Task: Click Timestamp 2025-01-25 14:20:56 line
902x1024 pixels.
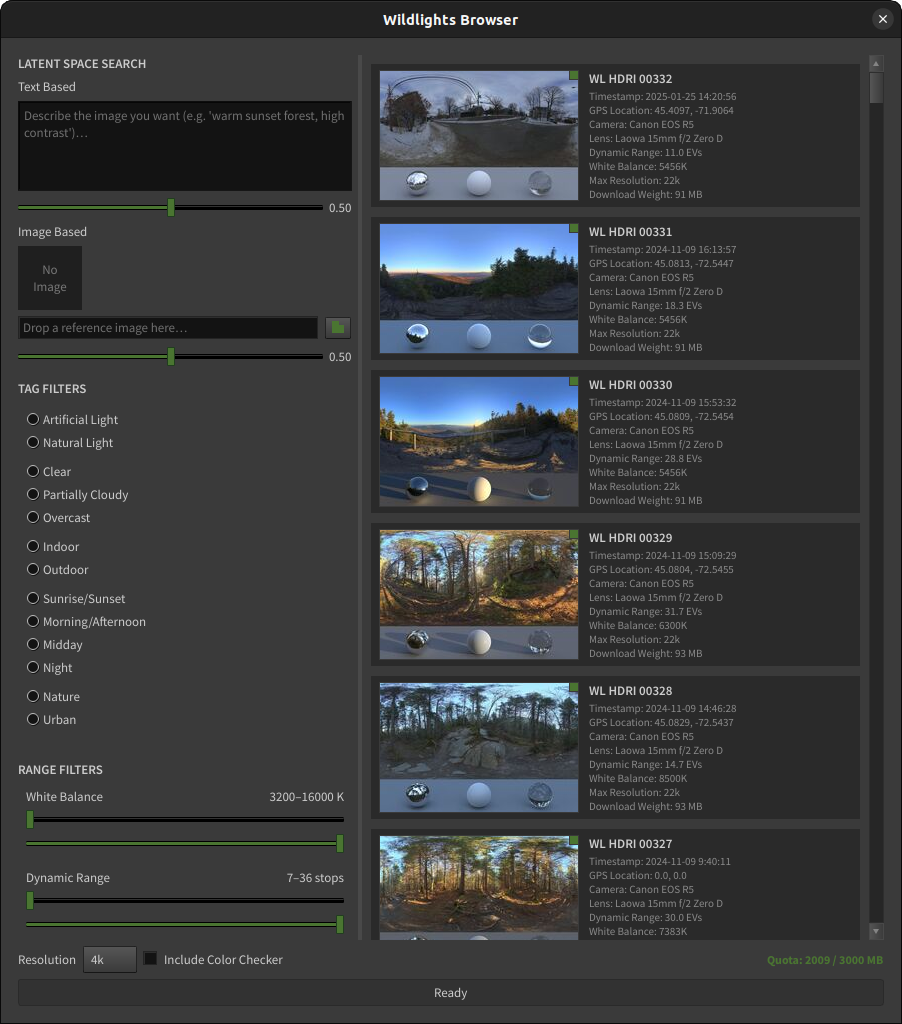Action: [x=662, y=96]
